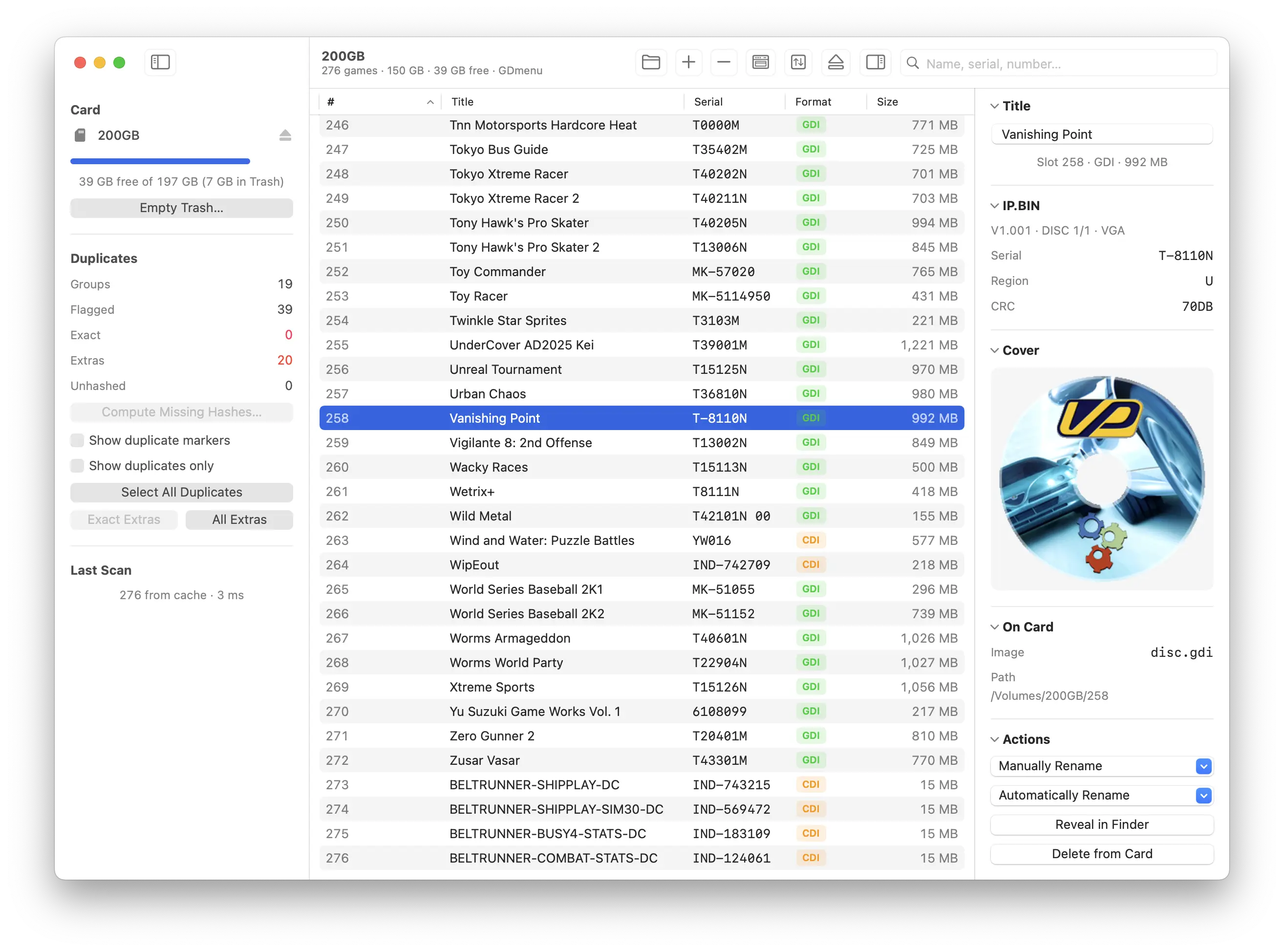1284x952 pixels.
Task: Click Reveal in Finder button
Action: coord(1101,824)
